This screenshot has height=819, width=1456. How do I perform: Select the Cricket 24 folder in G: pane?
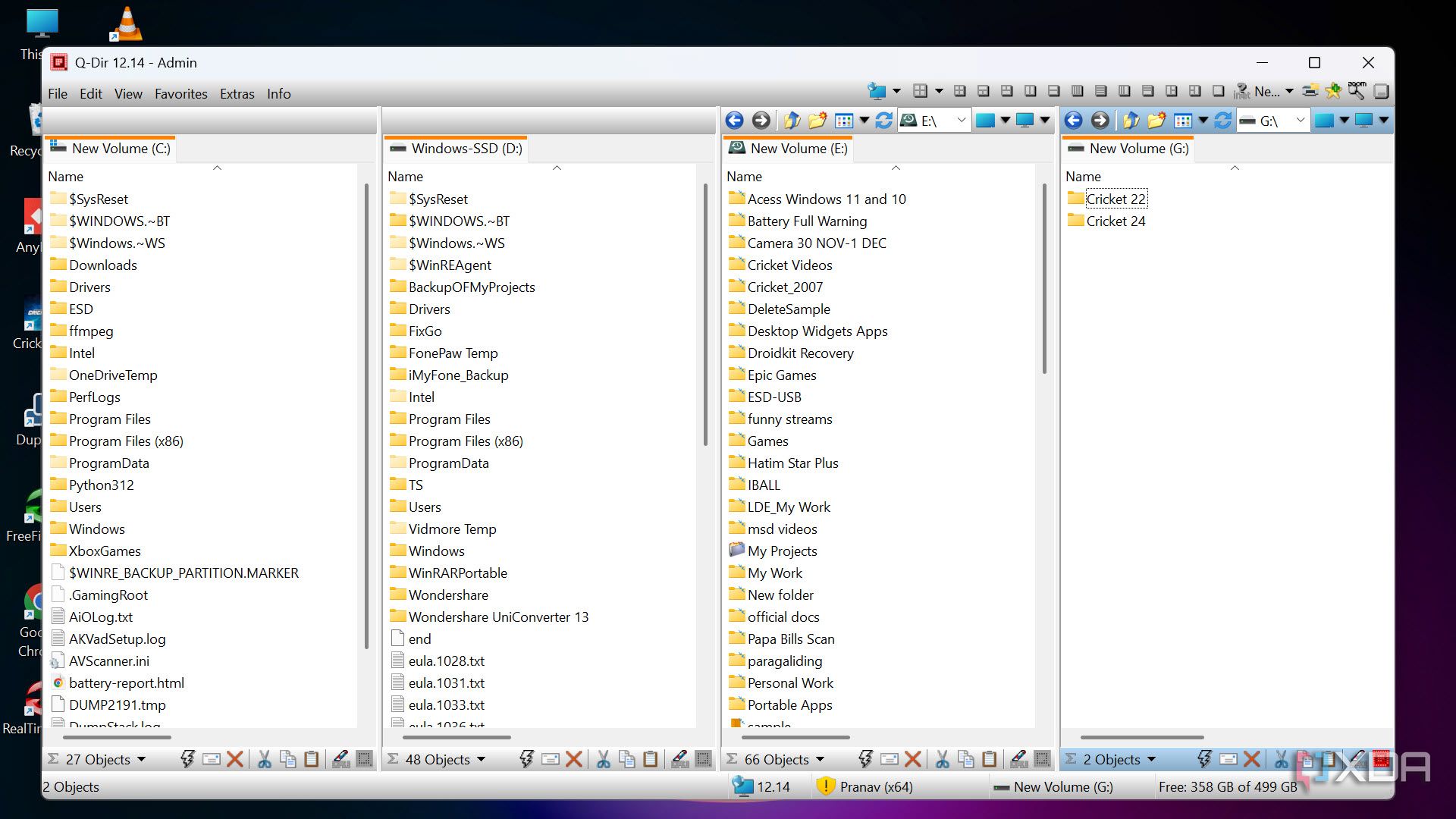pyautogui.click(x=1106, y=221)
